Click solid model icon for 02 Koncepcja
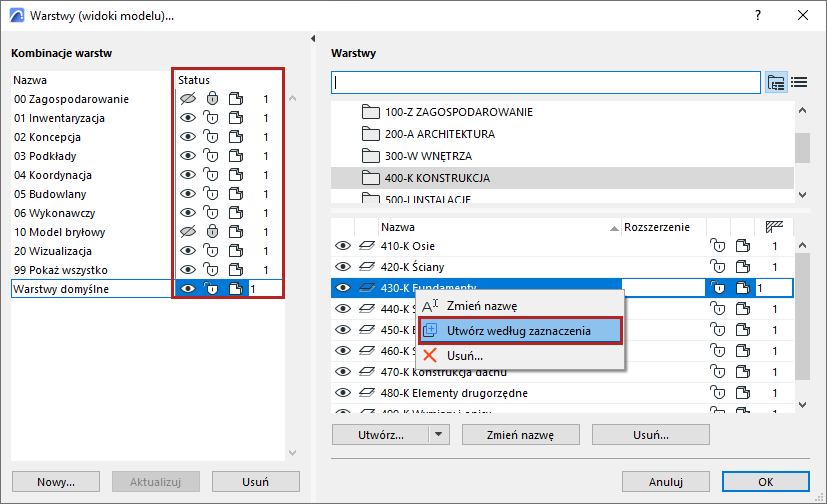Viewport: 827px width, 504px height. [236, 137]
